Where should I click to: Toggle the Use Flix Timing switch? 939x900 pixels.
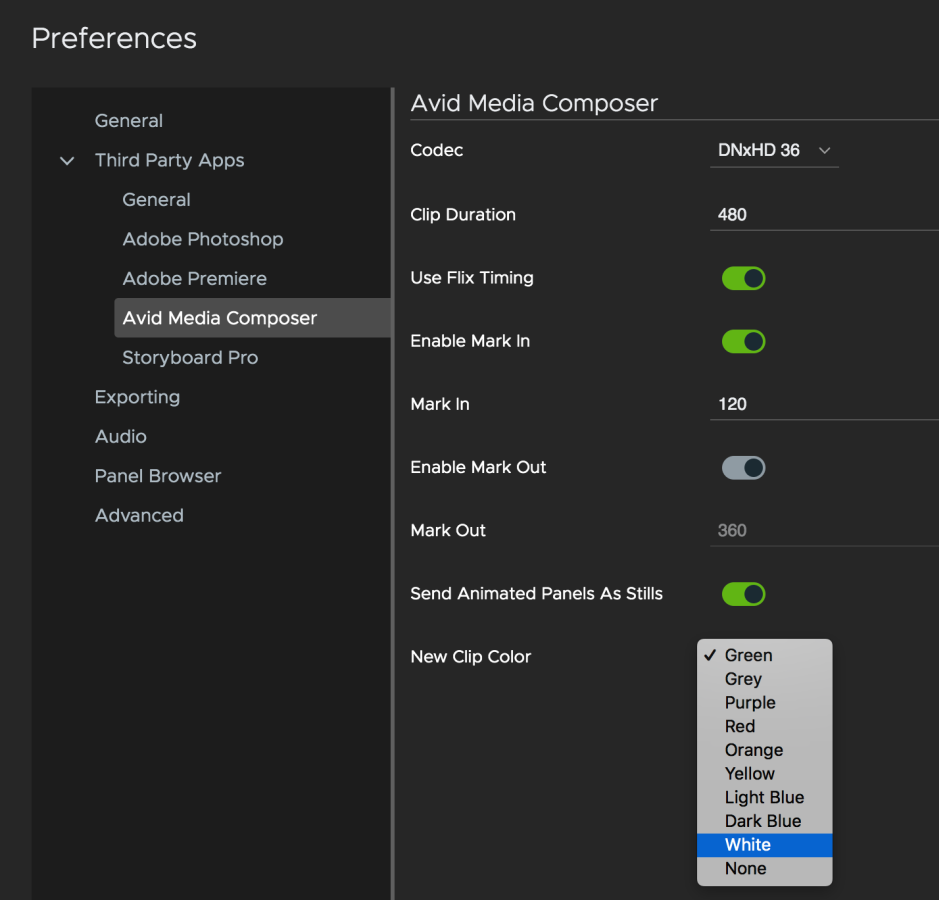[x=743, y=278]
